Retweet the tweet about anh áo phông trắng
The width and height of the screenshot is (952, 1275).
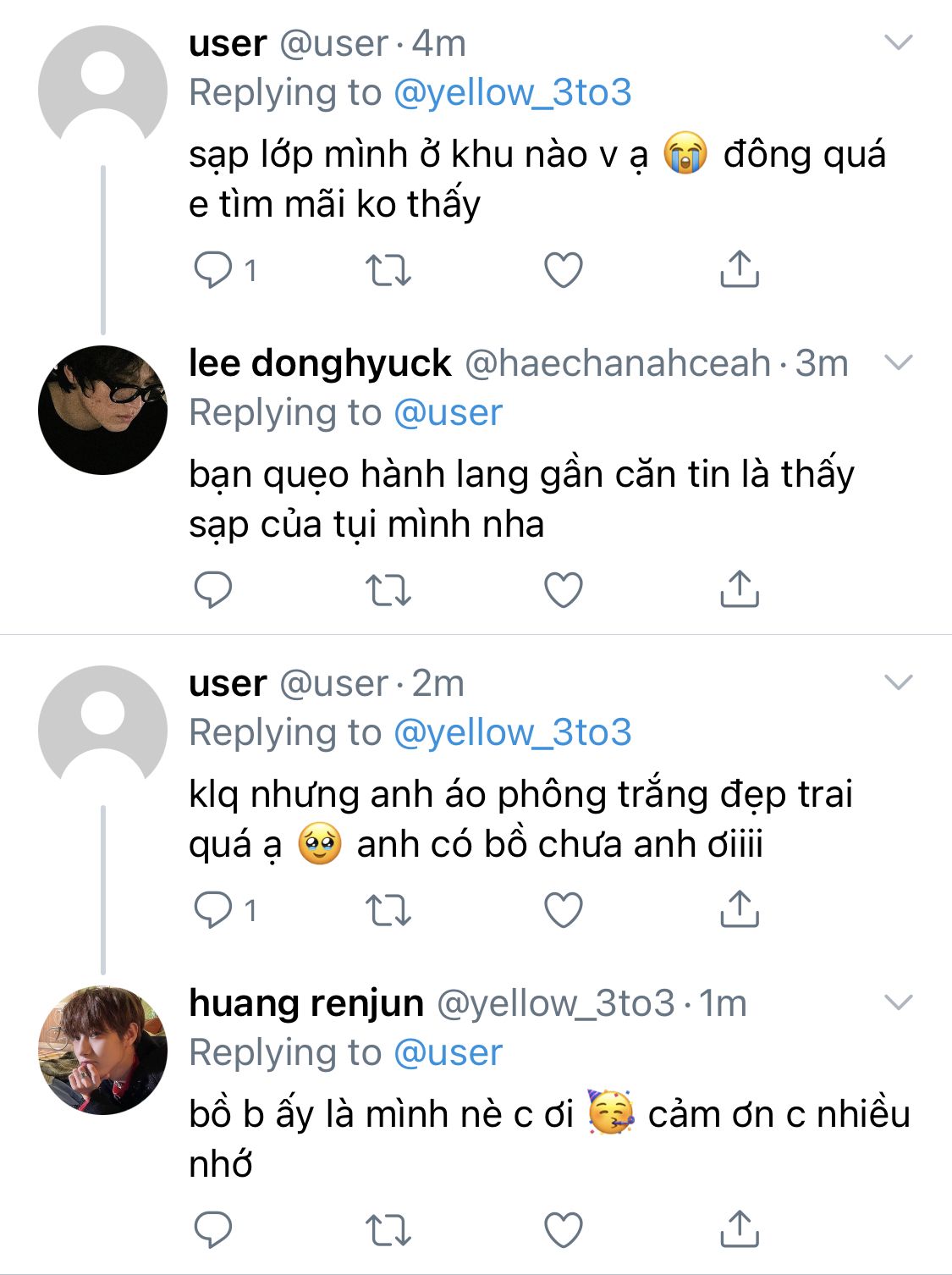pyautogui.click(x=388, y=910)
